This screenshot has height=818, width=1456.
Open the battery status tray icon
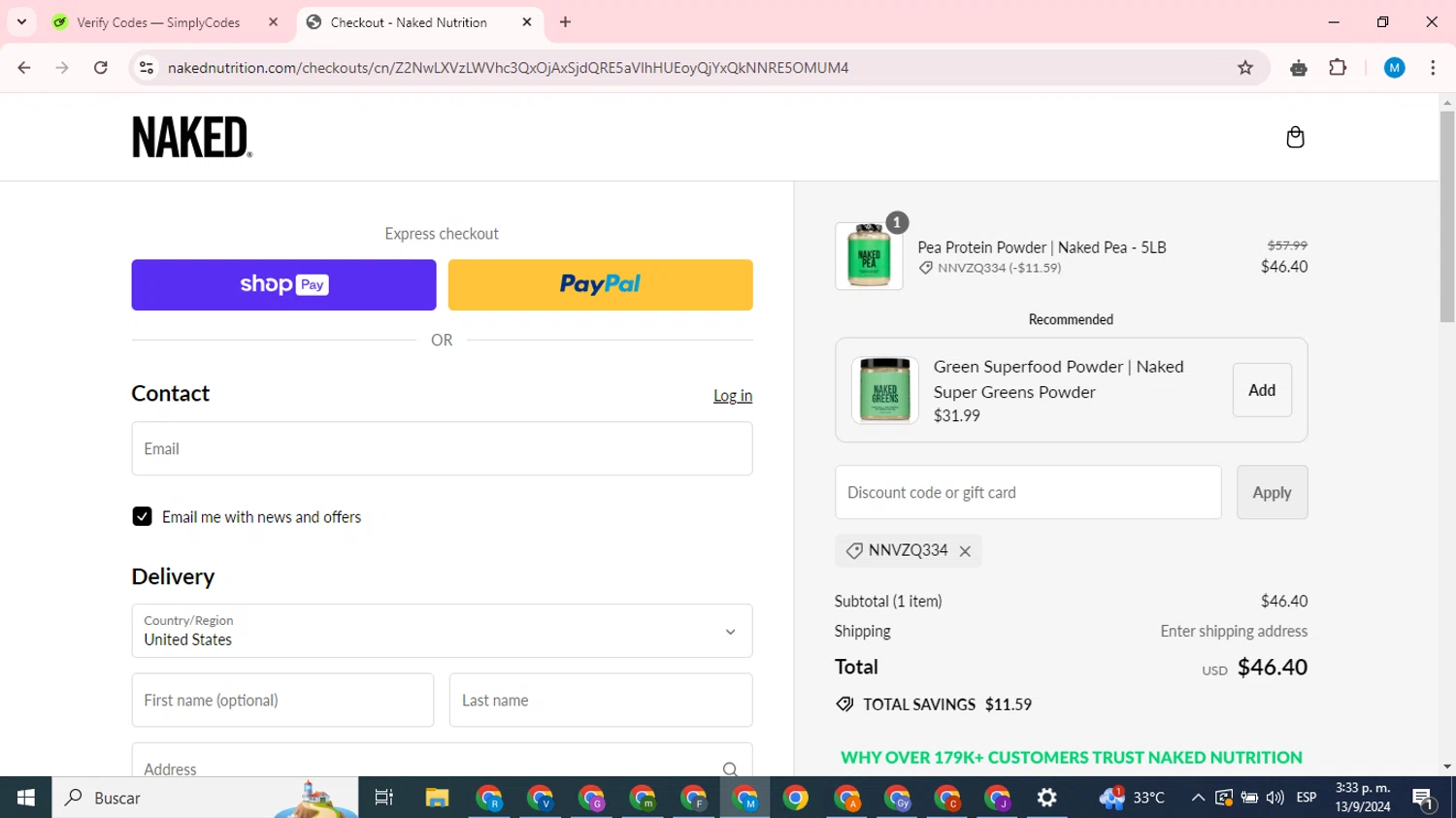pos(1249,798)
